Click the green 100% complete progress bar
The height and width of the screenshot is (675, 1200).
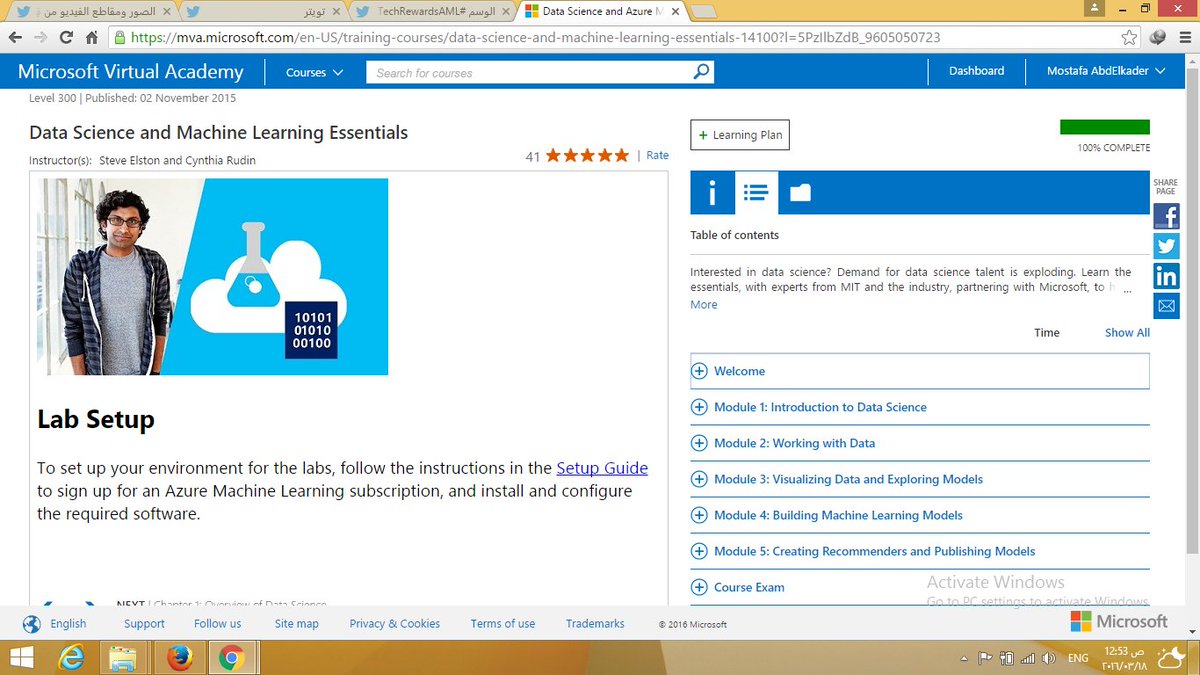point(1105,127)
